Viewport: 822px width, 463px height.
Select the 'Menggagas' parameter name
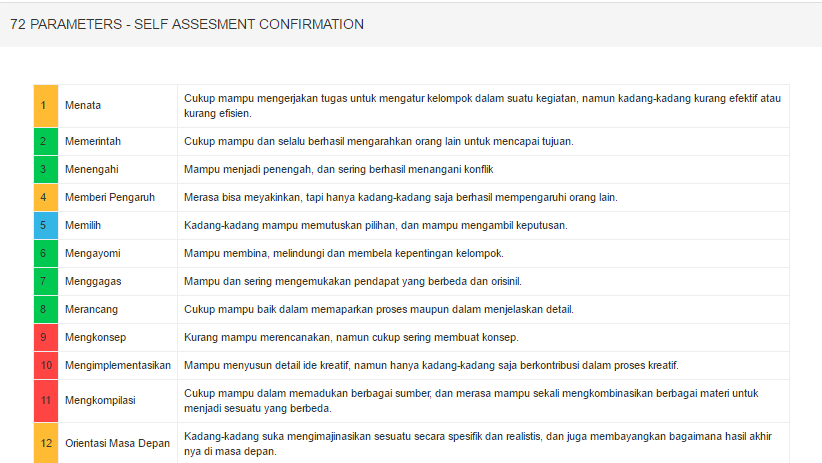click(x=93, y=282)
